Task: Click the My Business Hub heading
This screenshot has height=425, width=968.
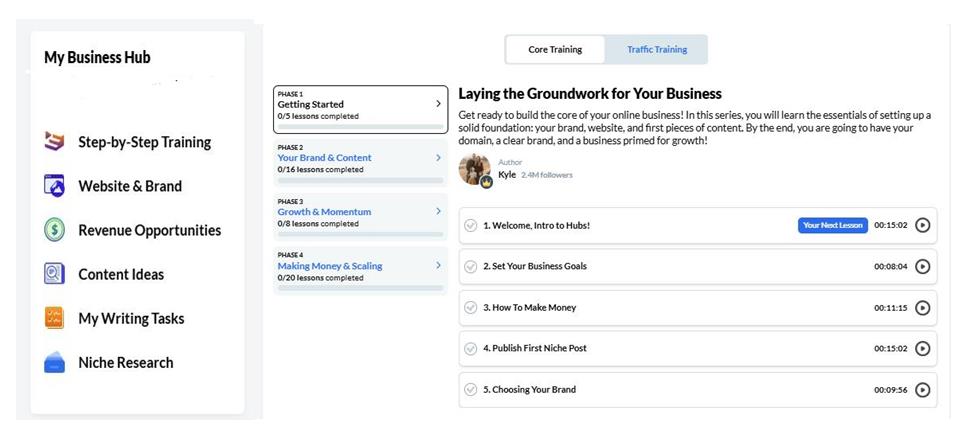Action: coord(97,57)
